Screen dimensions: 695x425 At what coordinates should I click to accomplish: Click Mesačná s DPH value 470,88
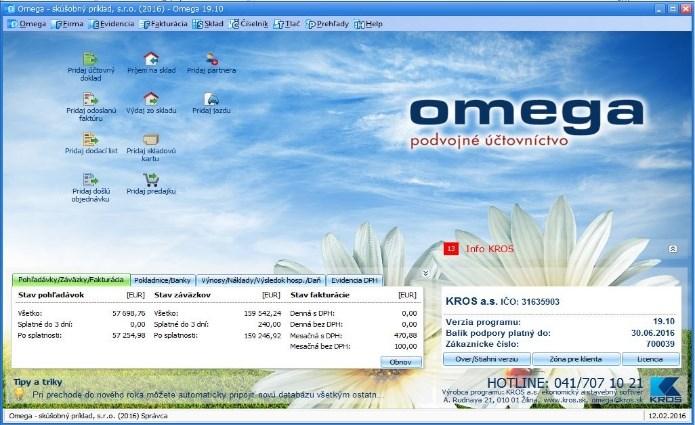pos(406,335)
